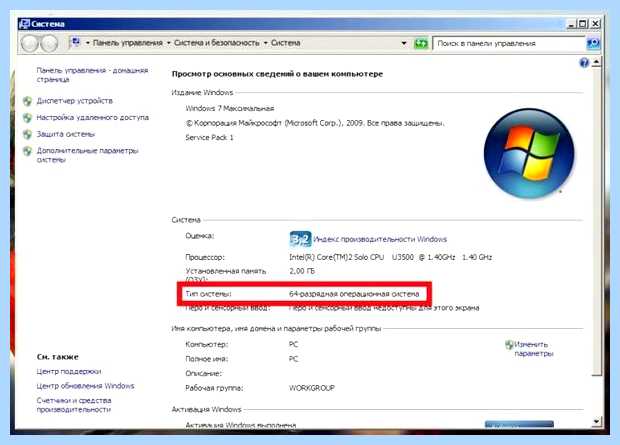Open Панель управления - домашняя страница link
620x445 pixels.
(x=92, y=75)
